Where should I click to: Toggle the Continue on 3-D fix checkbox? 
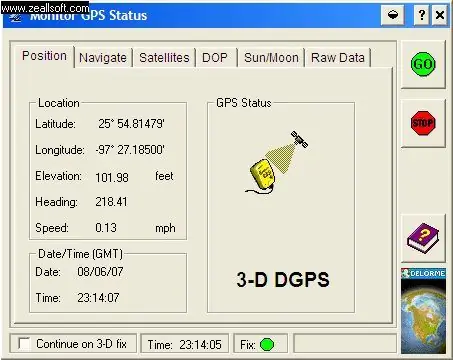click(24, 343)
